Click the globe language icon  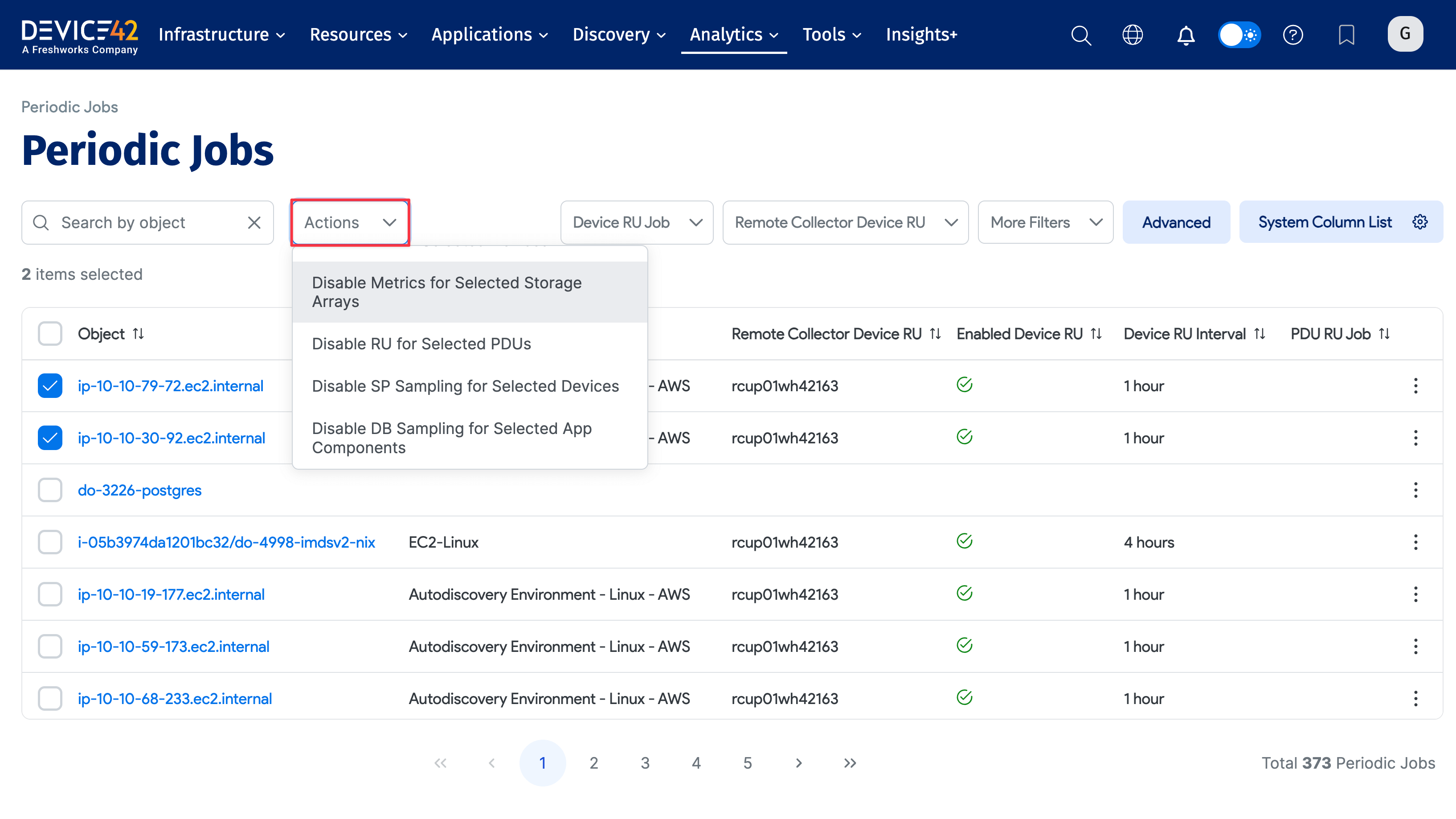[x=1132, y=34]
